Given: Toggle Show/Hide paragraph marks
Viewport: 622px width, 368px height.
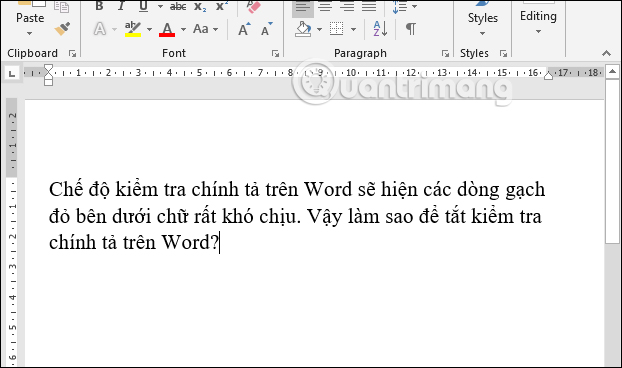Looking at the screenshot, I should pyautogui.click(x=411, y=29).
